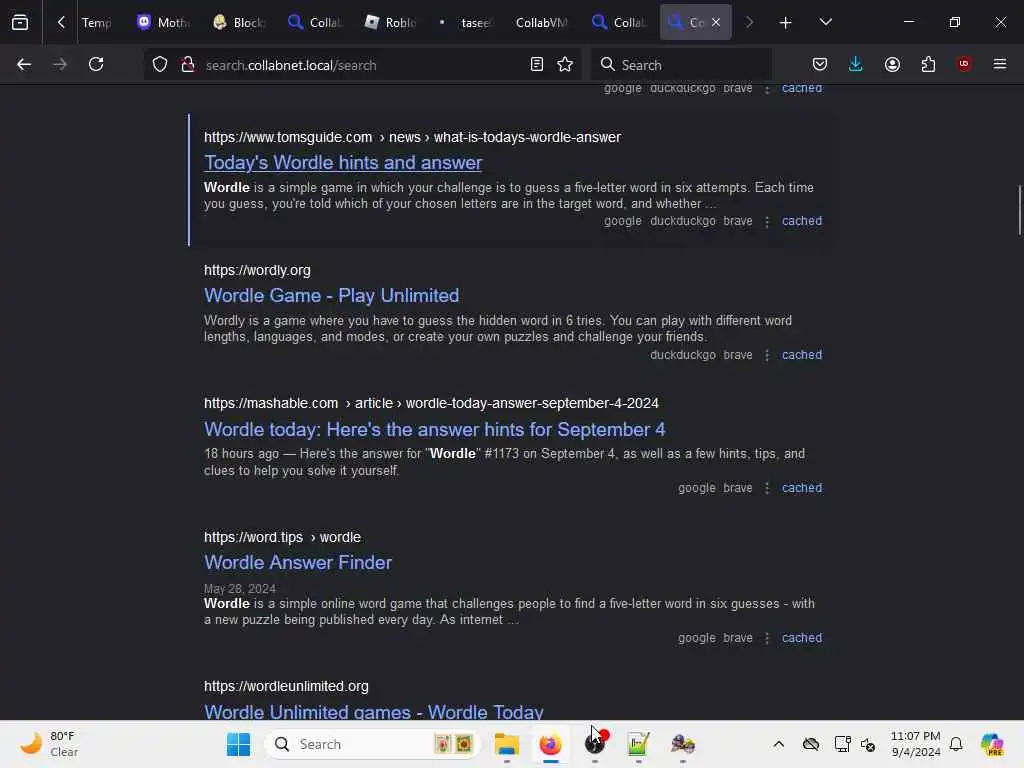1024x768 pixels.
Task: Close the active search tab
Action: 716,22
